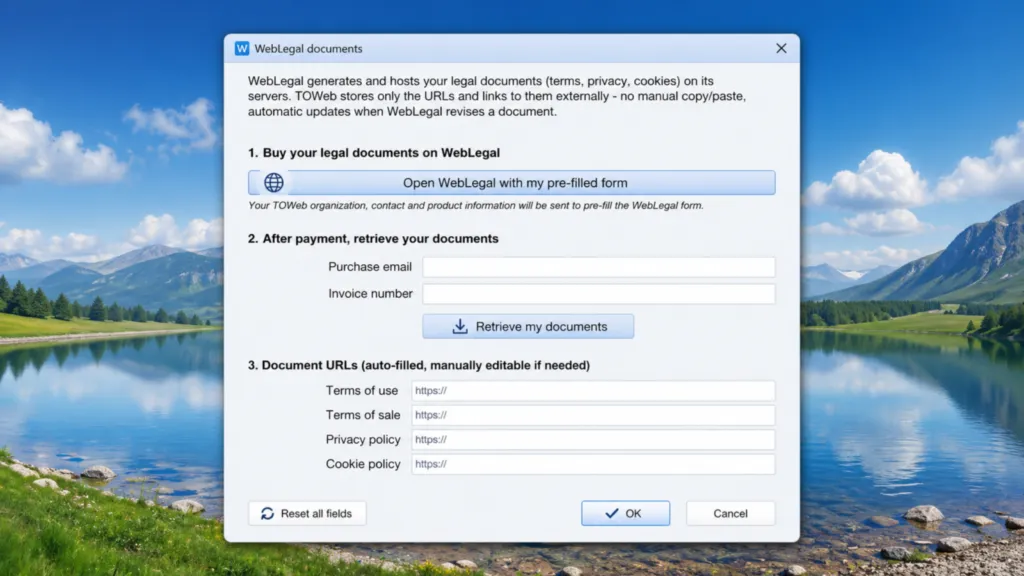Select the Terms of use URL field
Viewport: 1024px width, 576px height.
[x=592, y=390]
